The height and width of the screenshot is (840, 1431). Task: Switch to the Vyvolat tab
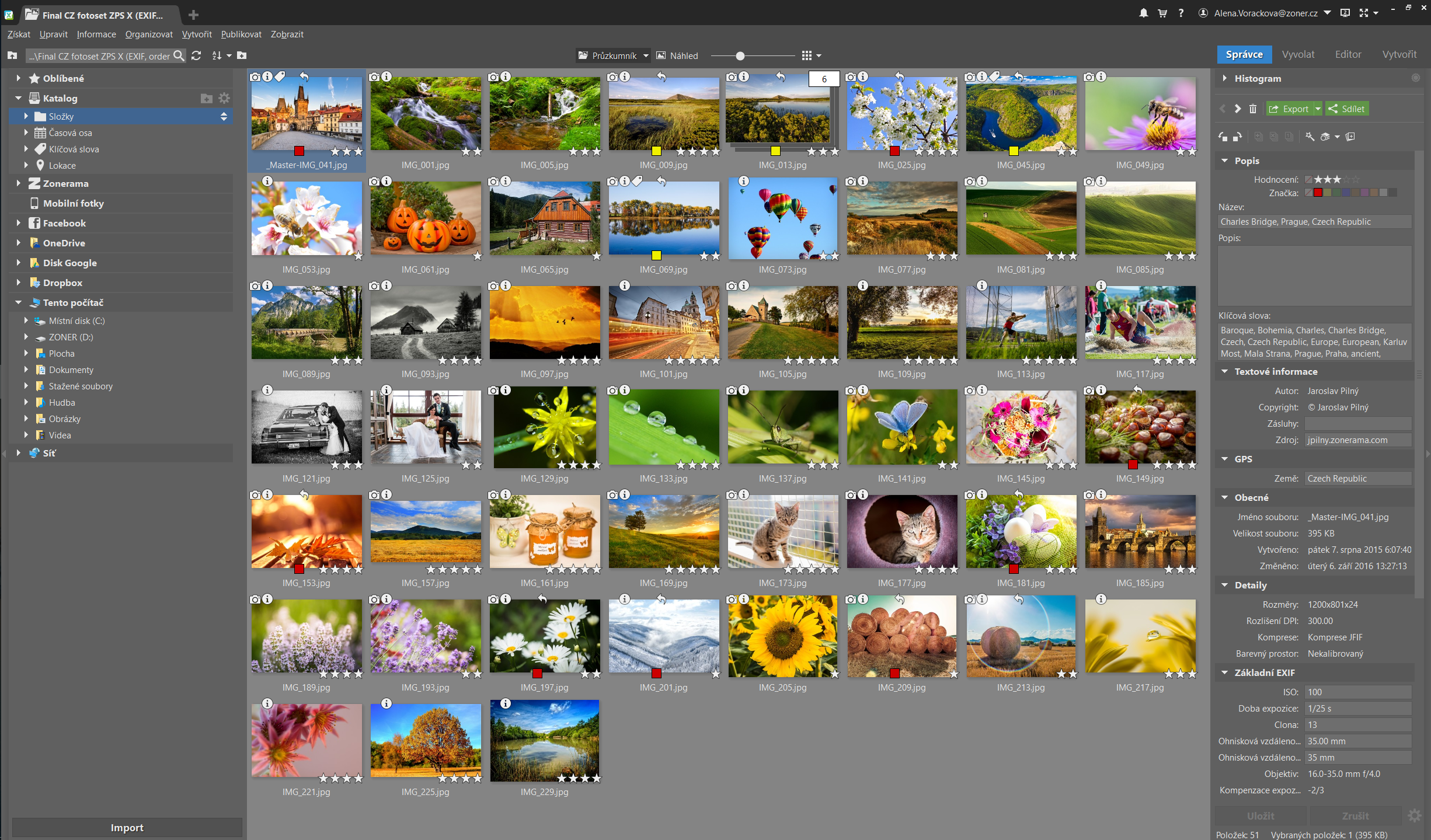pyautogui.click(x=1298, y=54)
